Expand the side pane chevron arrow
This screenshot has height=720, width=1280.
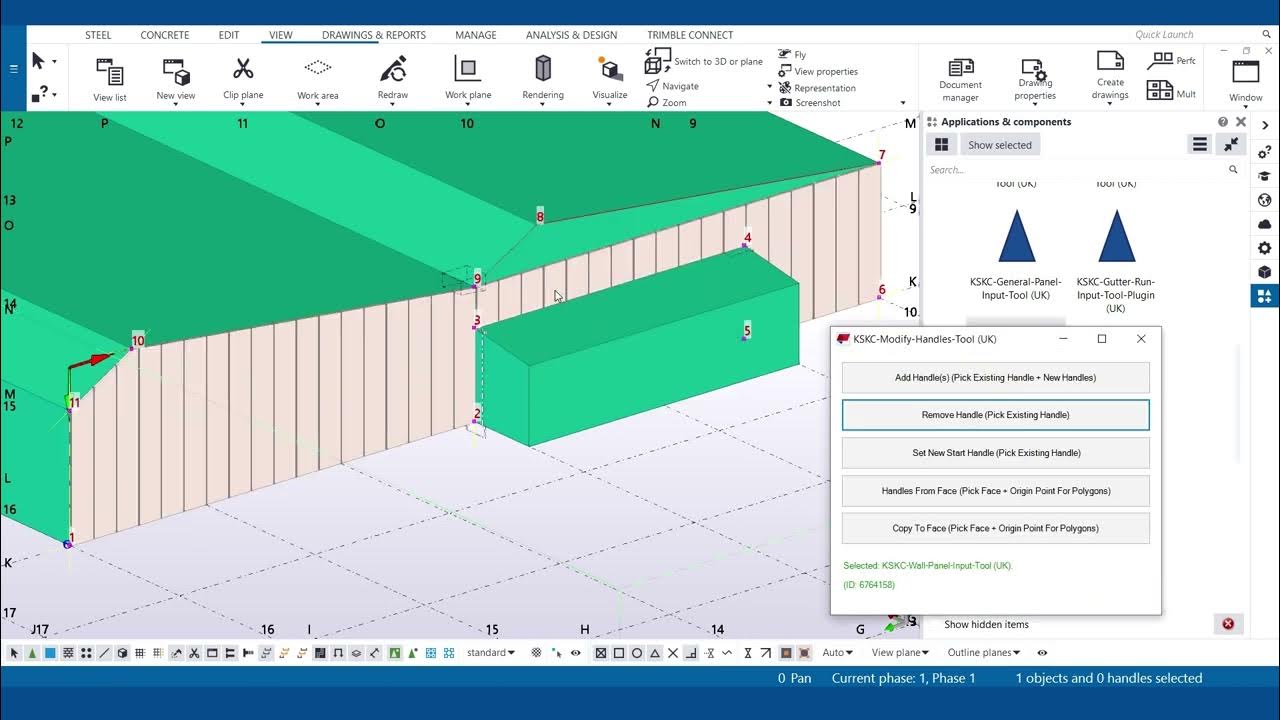click(1265, 124)
